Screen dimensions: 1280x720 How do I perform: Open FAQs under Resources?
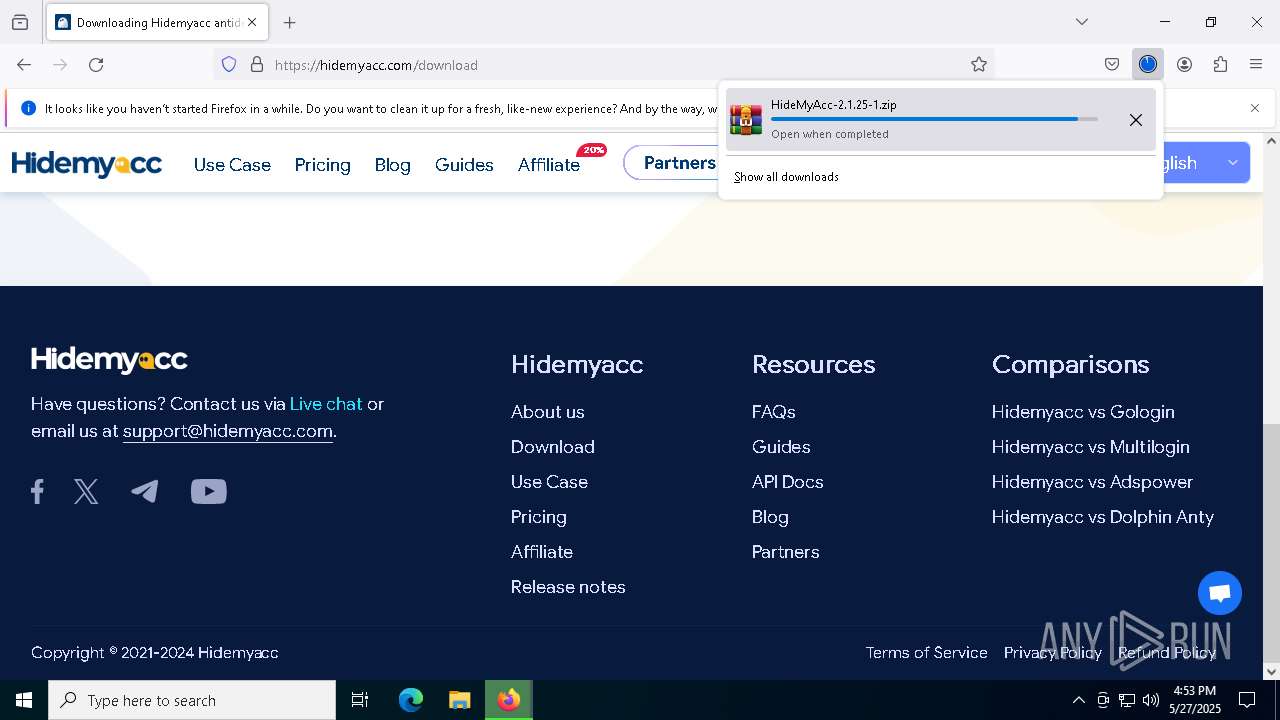pos(774,412)
